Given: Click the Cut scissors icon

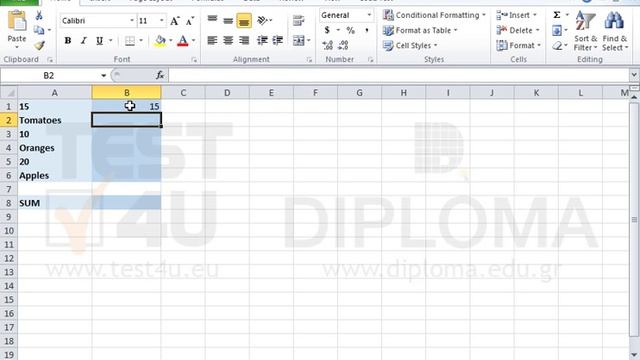Looking at the screenshot, I should 39,16.
